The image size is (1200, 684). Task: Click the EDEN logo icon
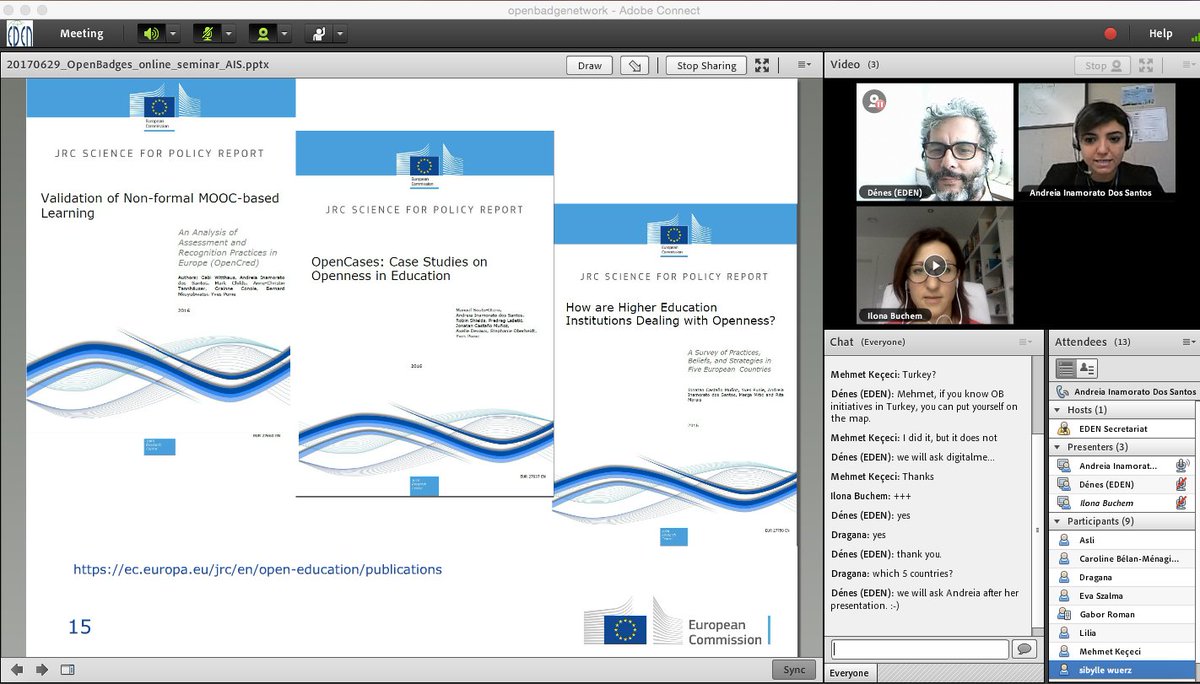pyautogui.click(x=19, y=34)
